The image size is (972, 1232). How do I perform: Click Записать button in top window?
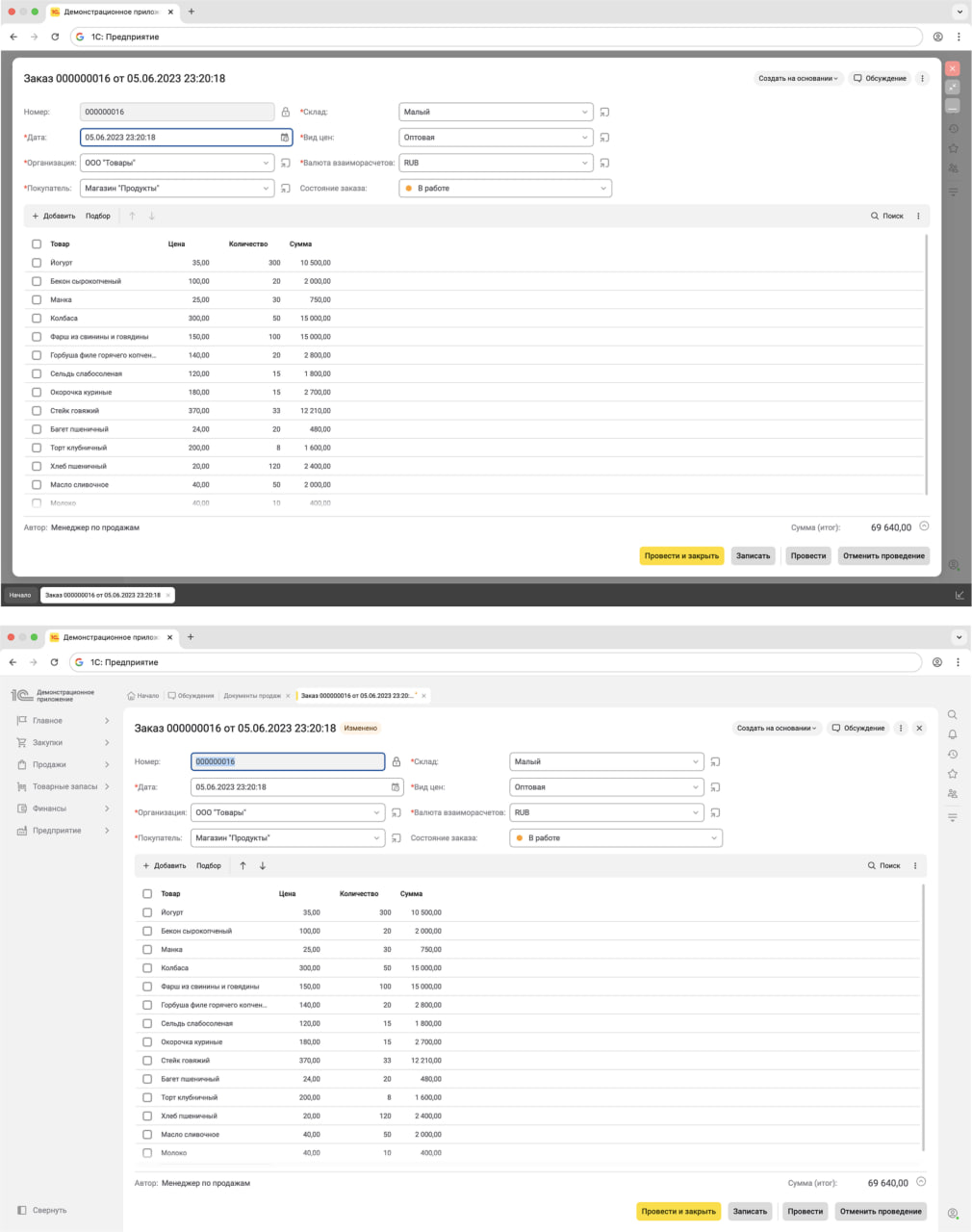753,555
